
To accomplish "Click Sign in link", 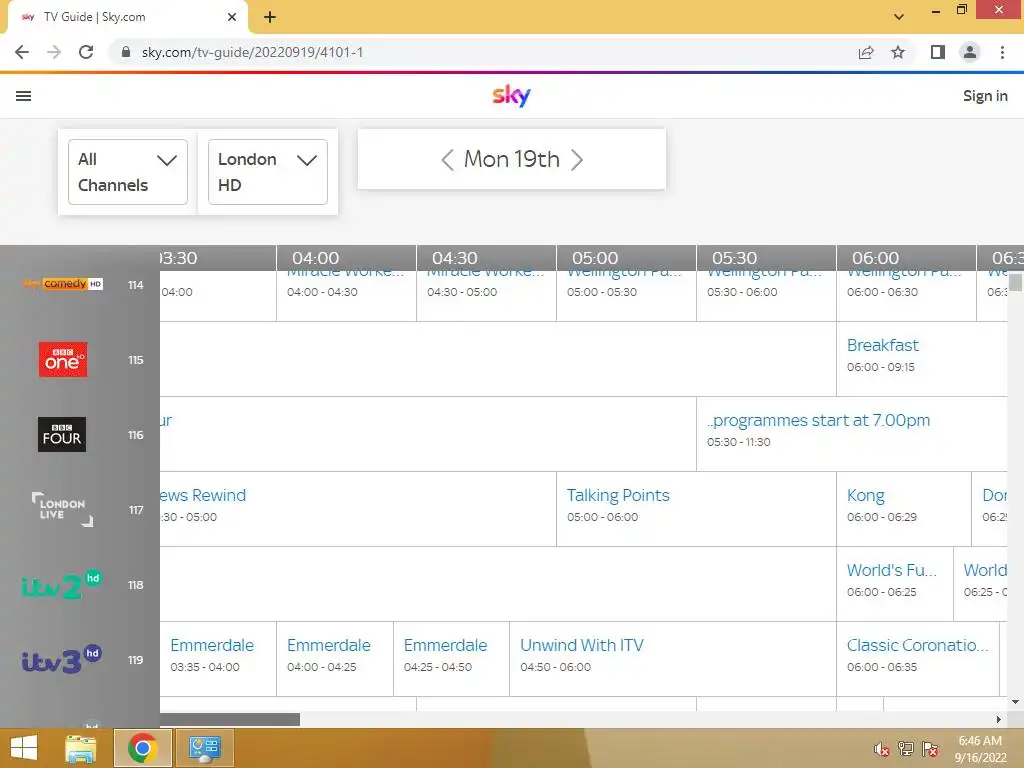I will 985,96.
